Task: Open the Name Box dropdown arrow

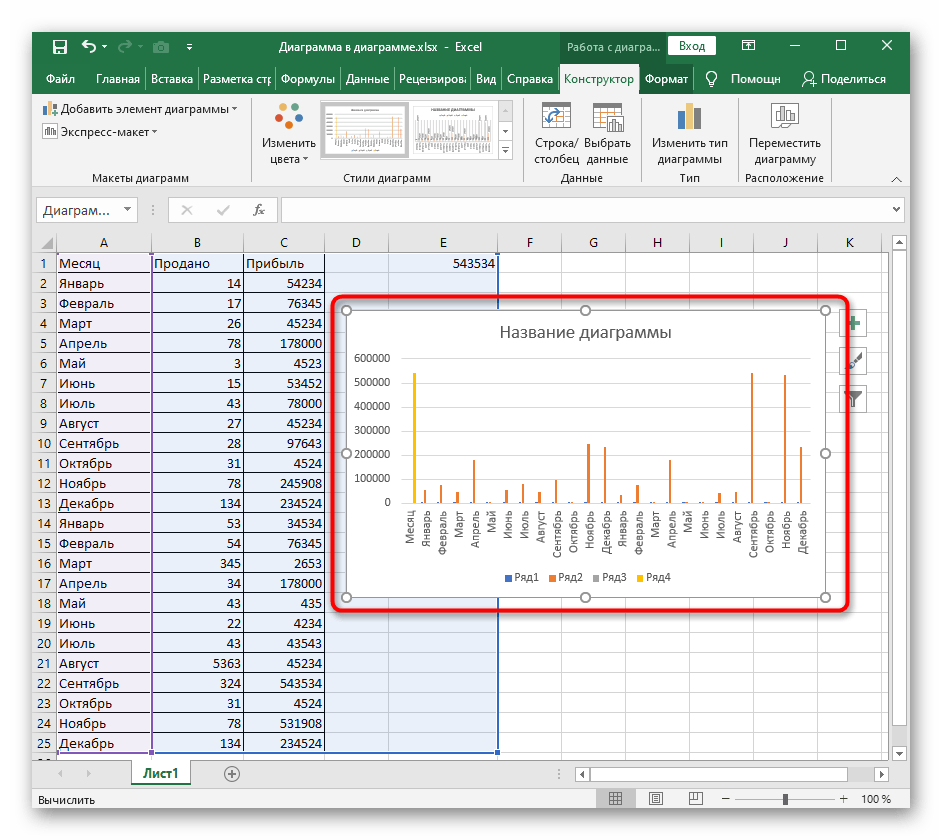Action: [x=127, y=210]
